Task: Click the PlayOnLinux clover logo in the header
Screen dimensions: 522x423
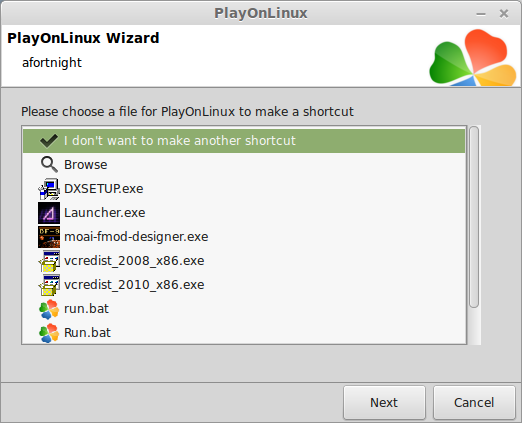Action: [473, 57]
